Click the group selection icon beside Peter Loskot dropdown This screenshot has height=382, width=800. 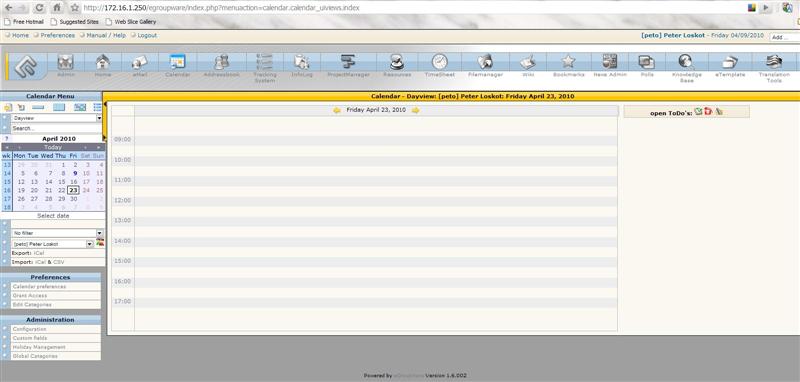point(100,243)
